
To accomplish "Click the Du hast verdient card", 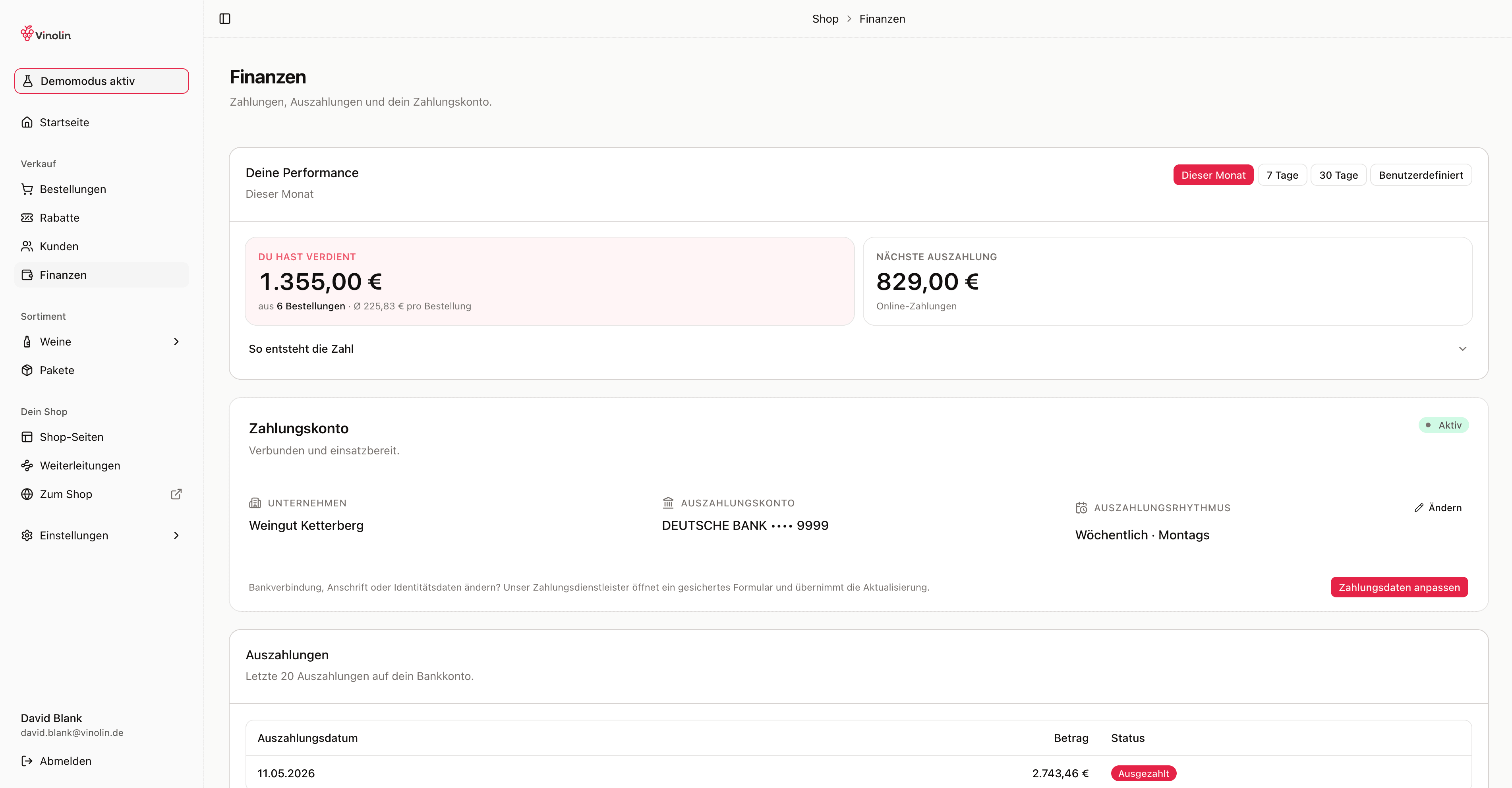I will 549,281.
